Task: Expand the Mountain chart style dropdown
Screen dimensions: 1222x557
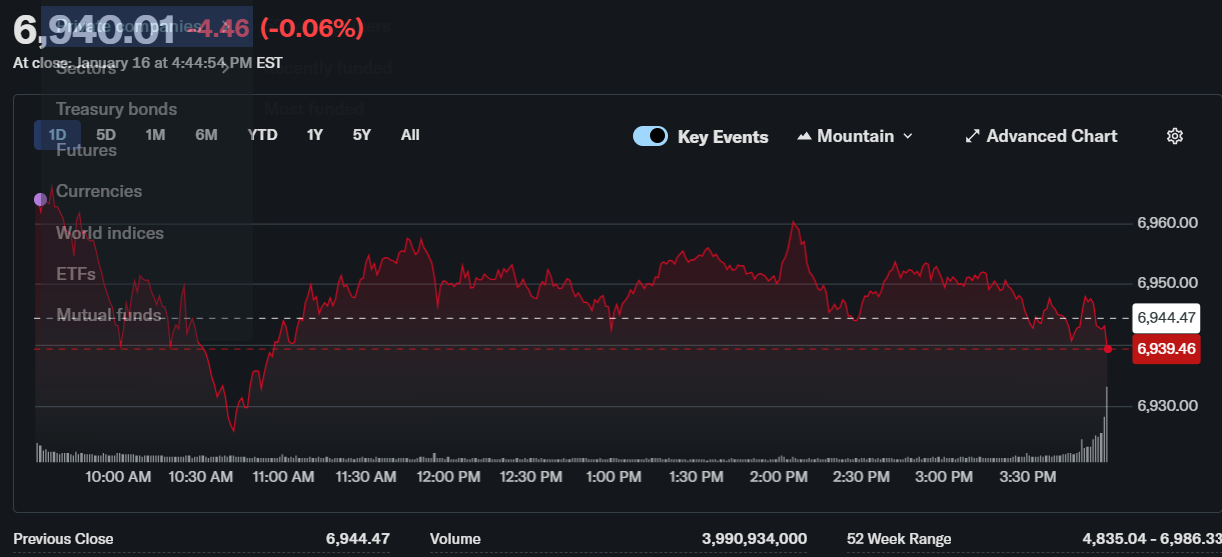Action: click(907, 136)
